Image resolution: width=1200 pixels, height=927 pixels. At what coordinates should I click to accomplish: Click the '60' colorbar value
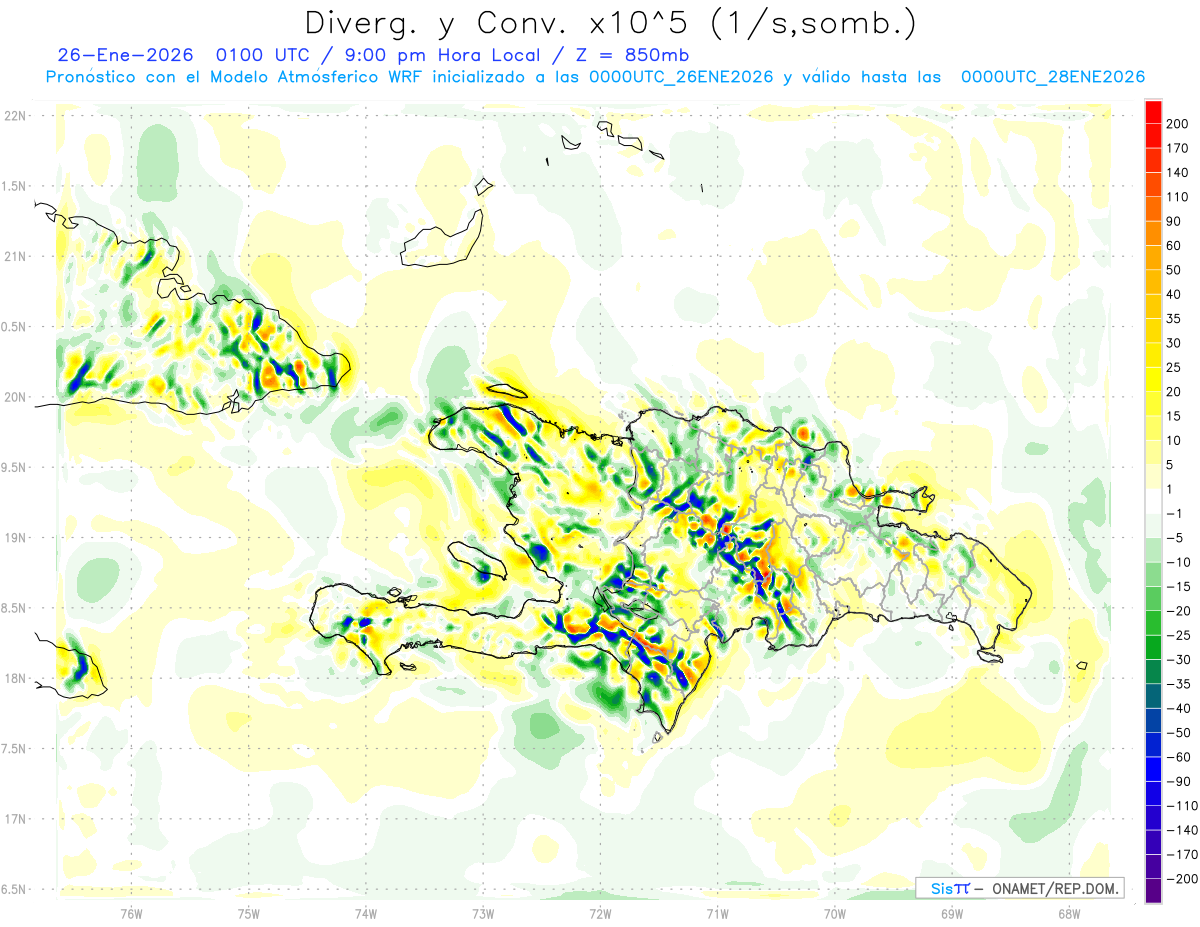[1174, 245]
